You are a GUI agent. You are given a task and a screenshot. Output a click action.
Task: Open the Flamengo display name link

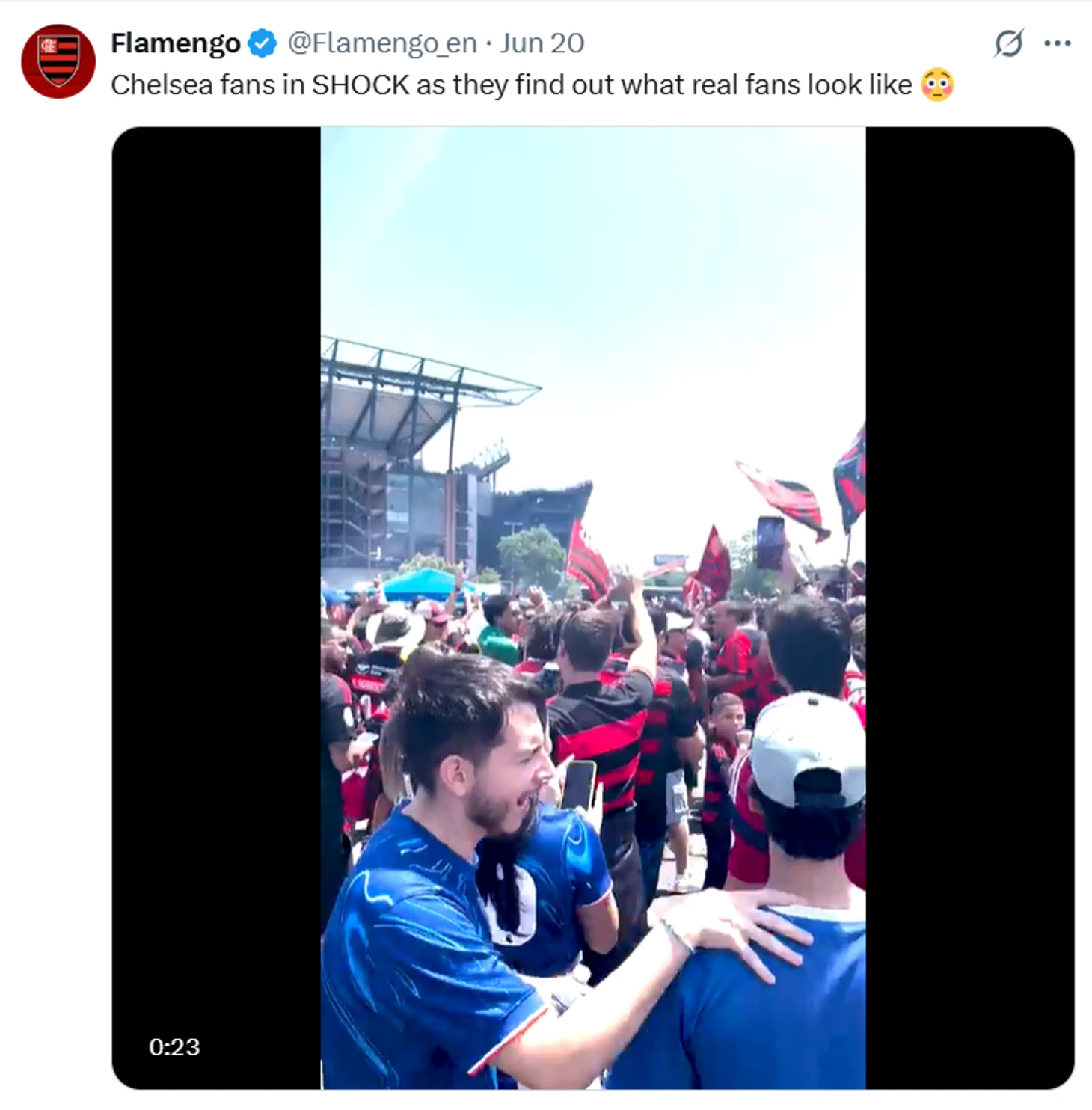tap(176, 43)
